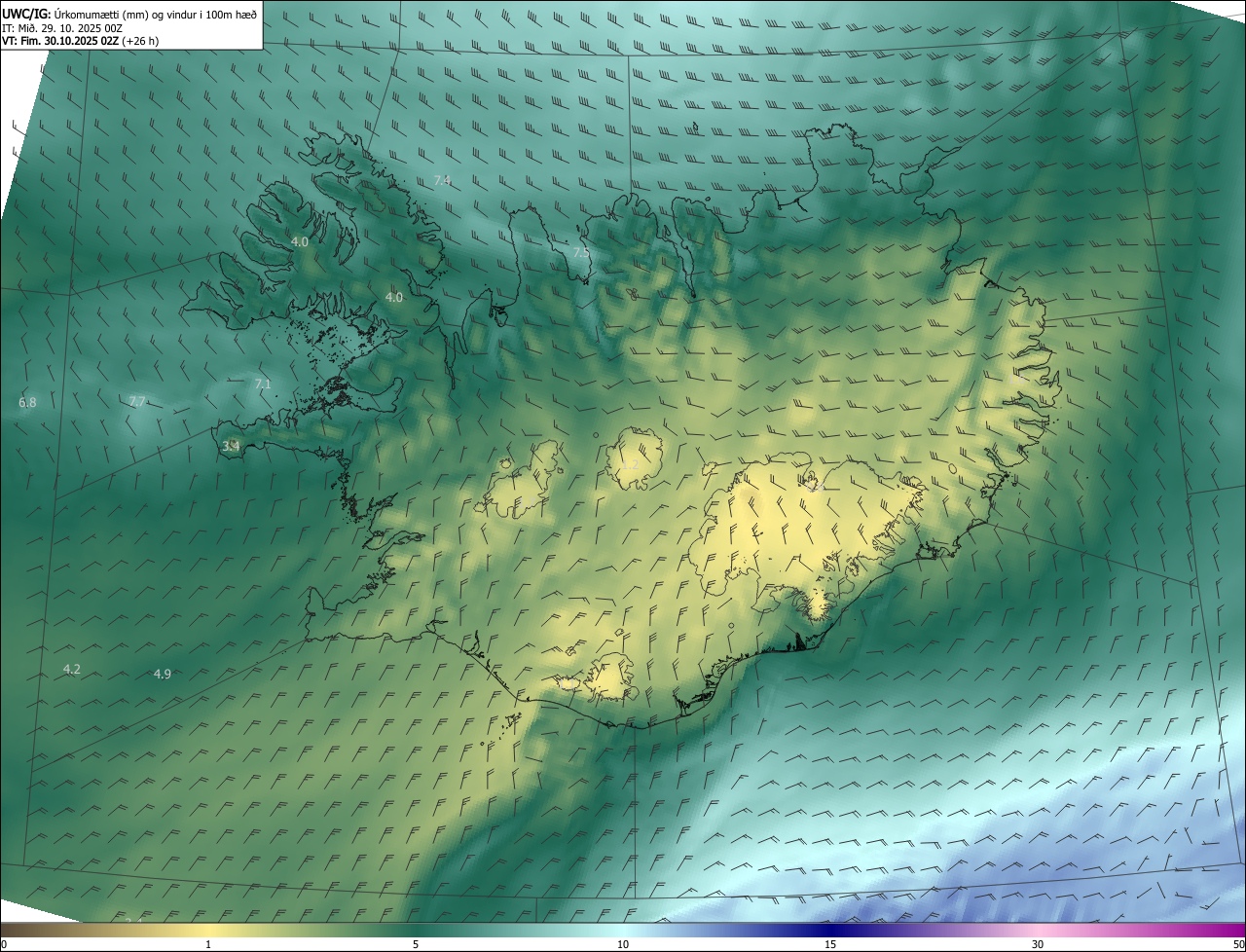
Task: Click the '5' tick on the colour scale
Action: (x=416, y=944)
